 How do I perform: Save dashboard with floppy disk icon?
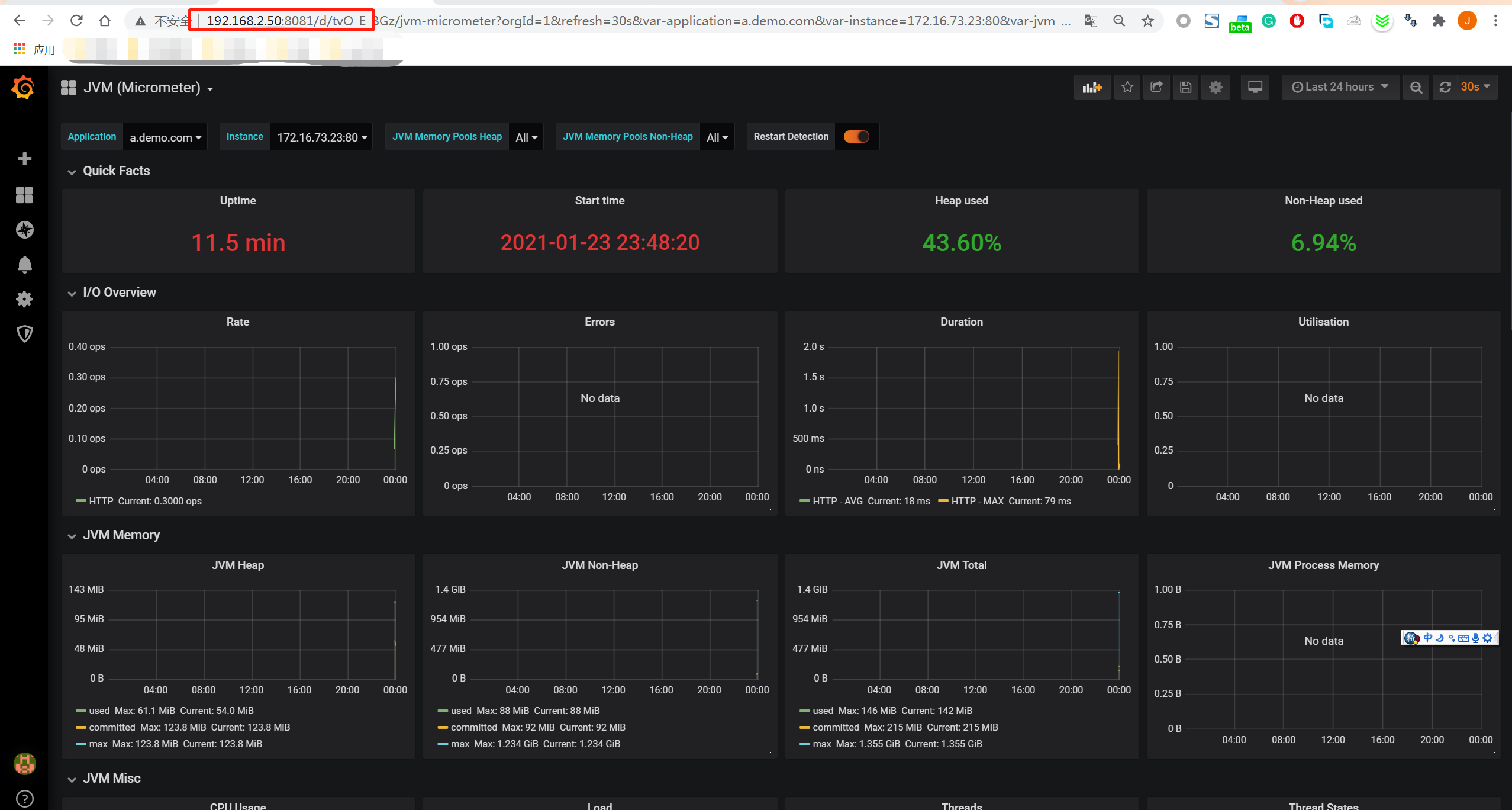click(x=1185, y=88)
